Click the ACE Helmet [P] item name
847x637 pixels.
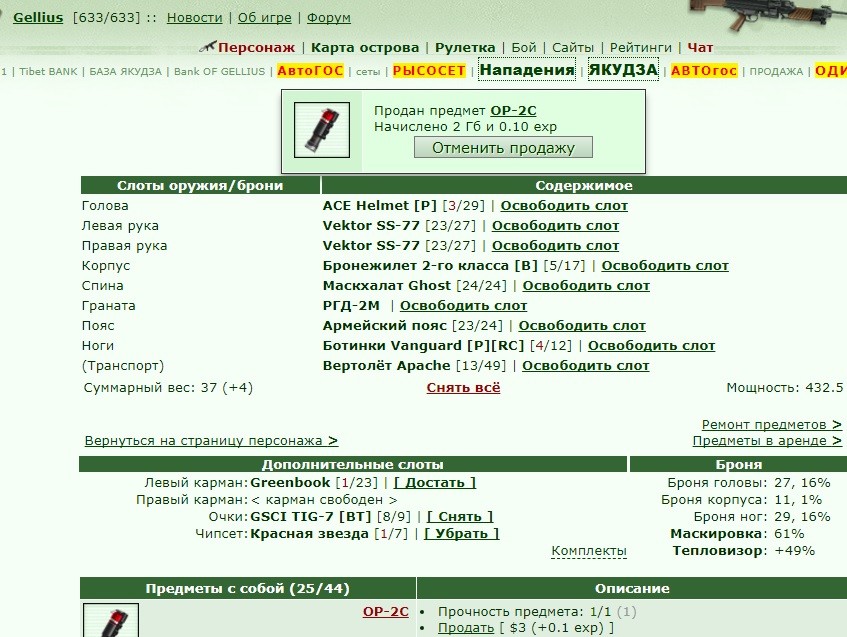[379, 206]
